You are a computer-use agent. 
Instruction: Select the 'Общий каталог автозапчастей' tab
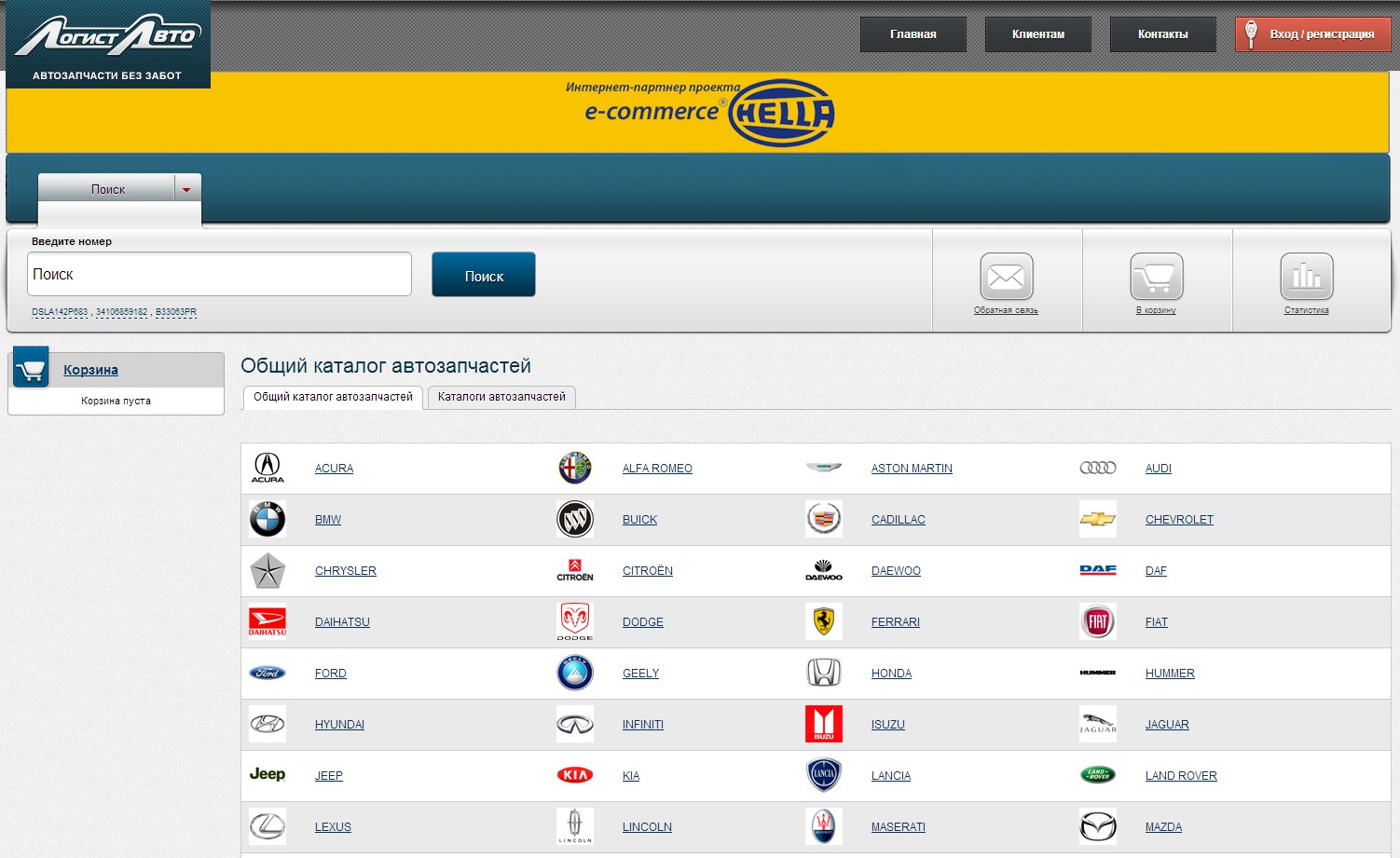pyautogui.click(x=333, y=397)
